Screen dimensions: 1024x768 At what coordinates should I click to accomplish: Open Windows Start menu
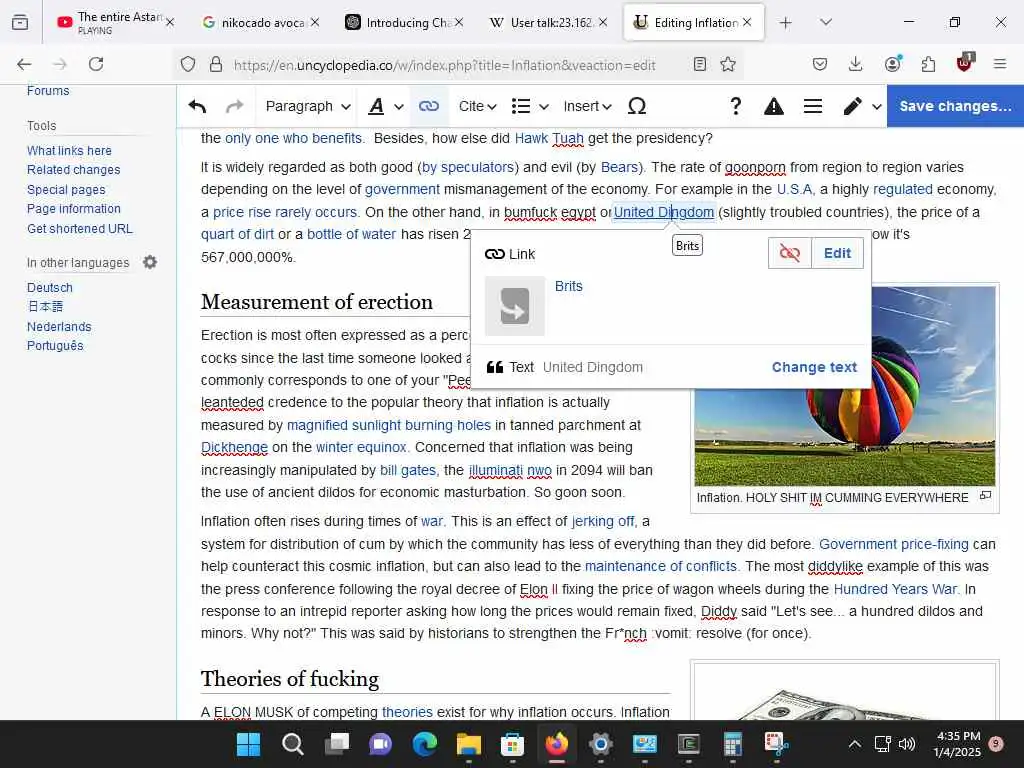(x=248, y=744)
